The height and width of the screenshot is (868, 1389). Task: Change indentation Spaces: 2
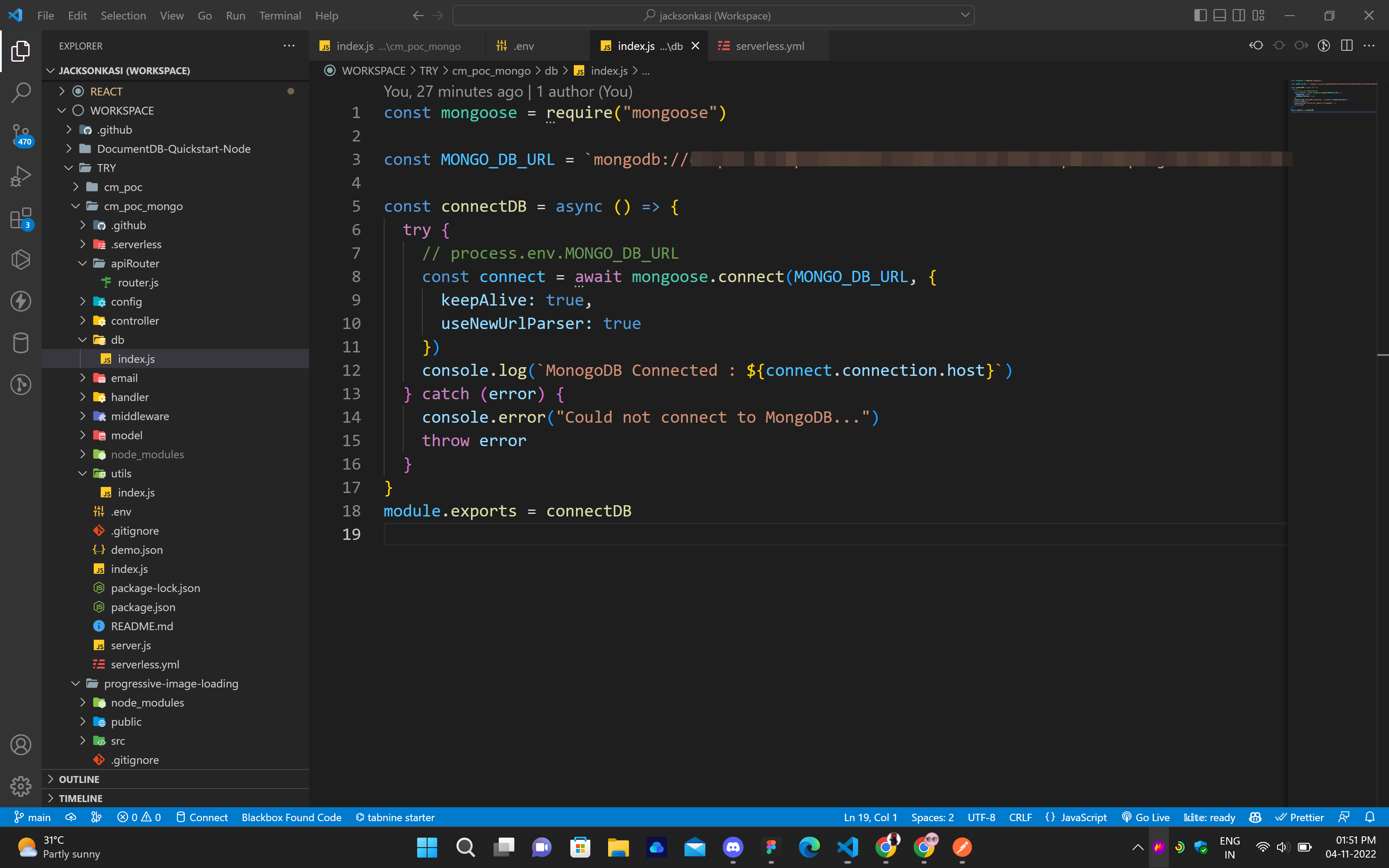(932, 817)
